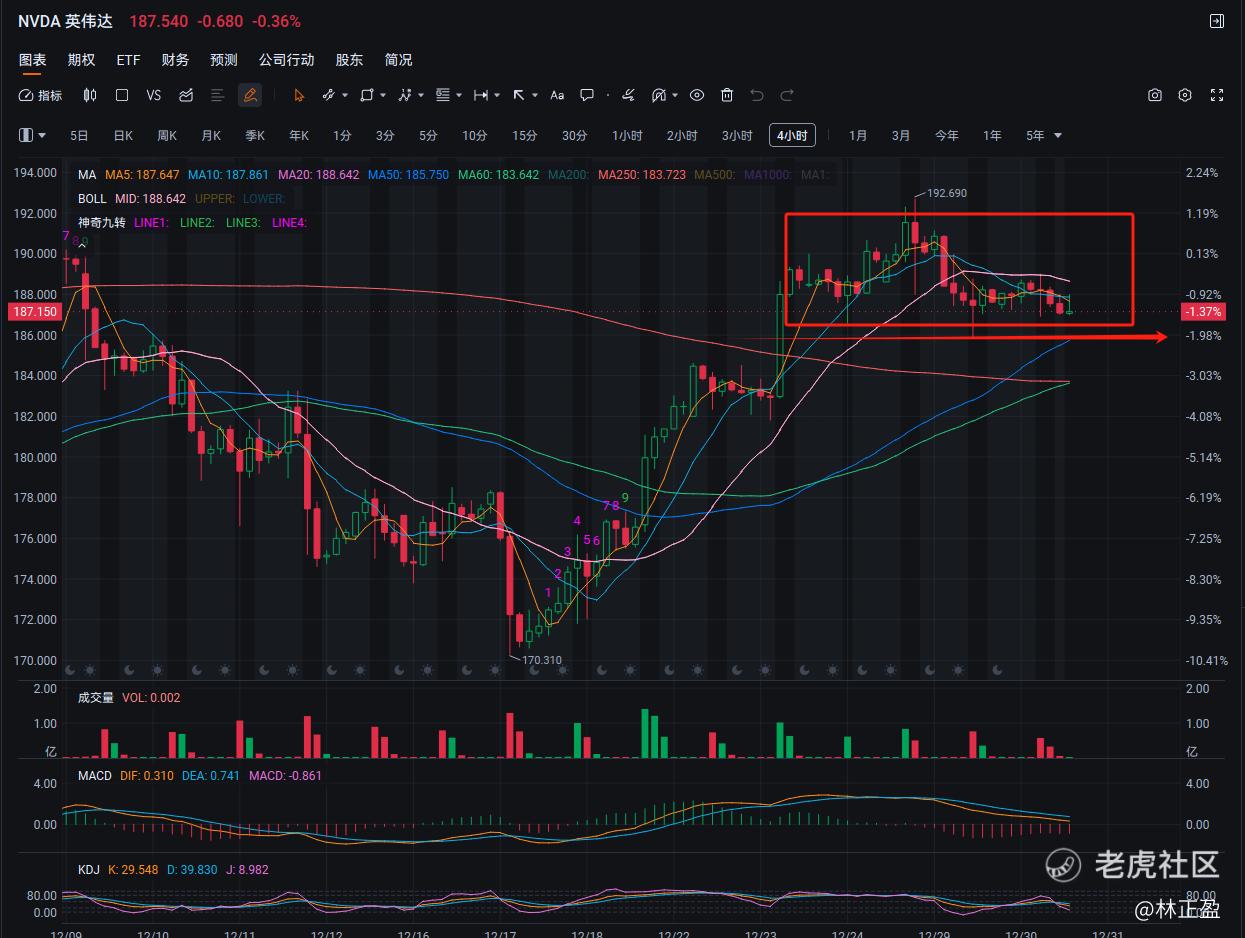
Task: Select the 4小时 interval button
Action: (x=792, y=135)
